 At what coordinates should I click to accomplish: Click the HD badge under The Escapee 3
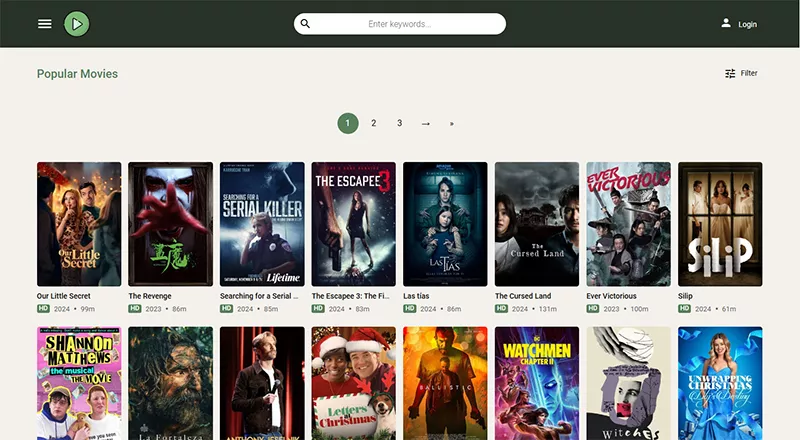pos(318,308)
